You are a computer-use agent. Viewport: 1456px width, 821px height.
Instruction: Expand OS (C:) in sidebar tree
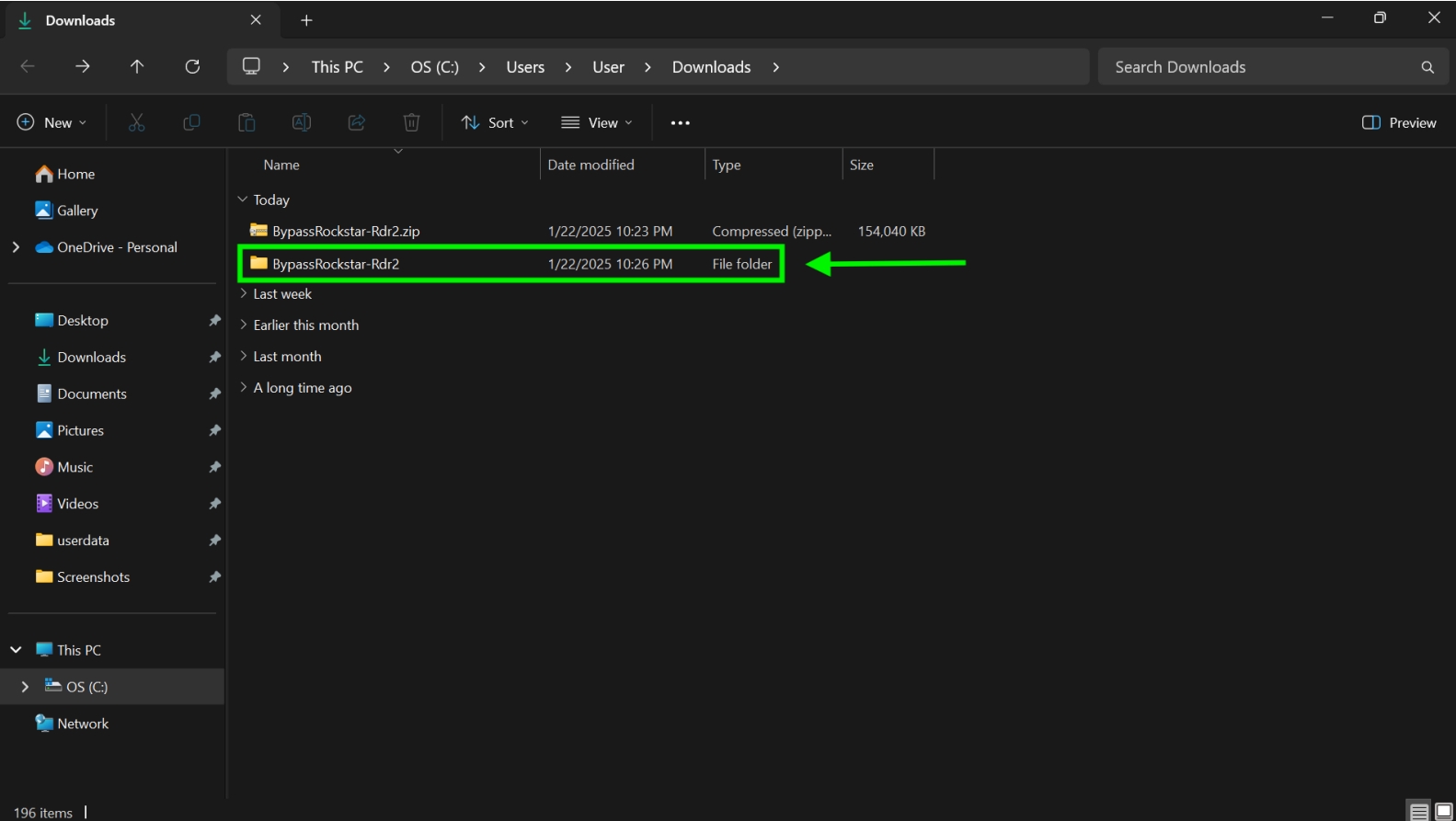tap(25, 686)
